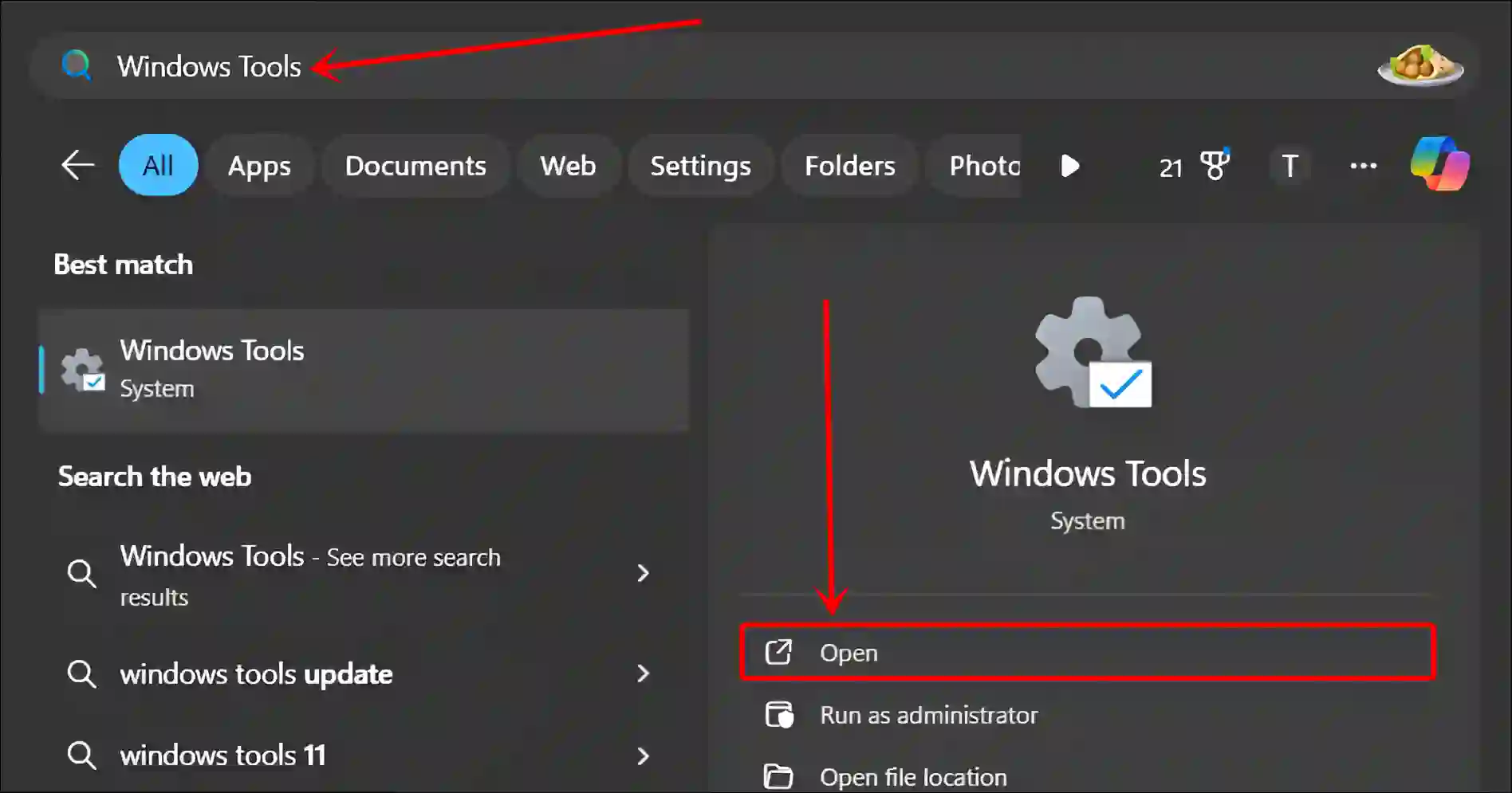Open Windows Tools - See more search results

[364, 575]
